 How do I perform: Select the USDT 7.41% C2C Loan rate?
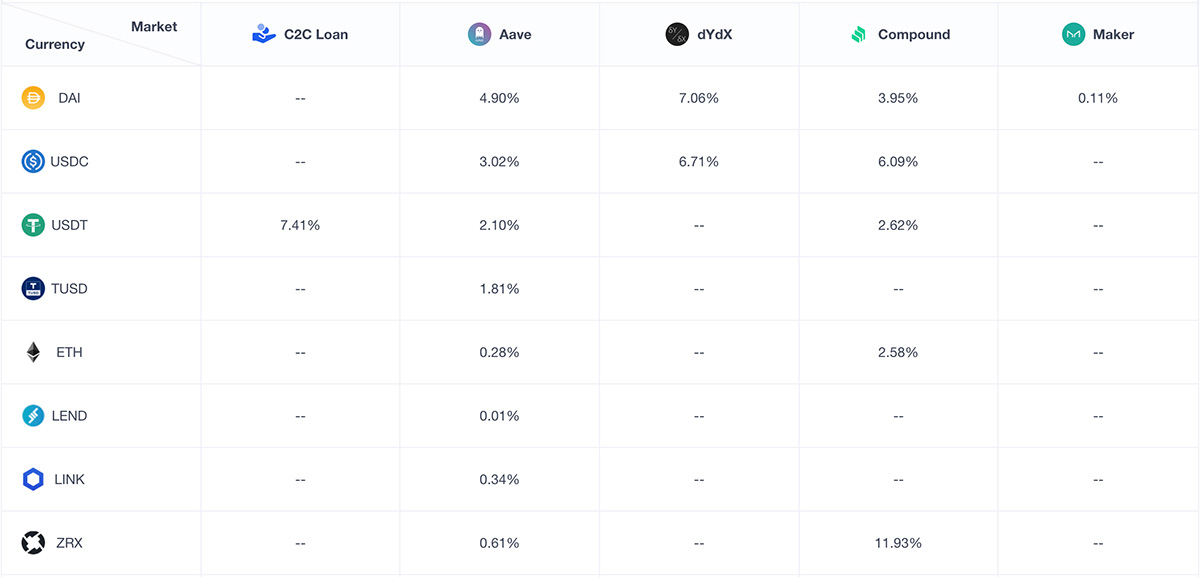(300, 225)
